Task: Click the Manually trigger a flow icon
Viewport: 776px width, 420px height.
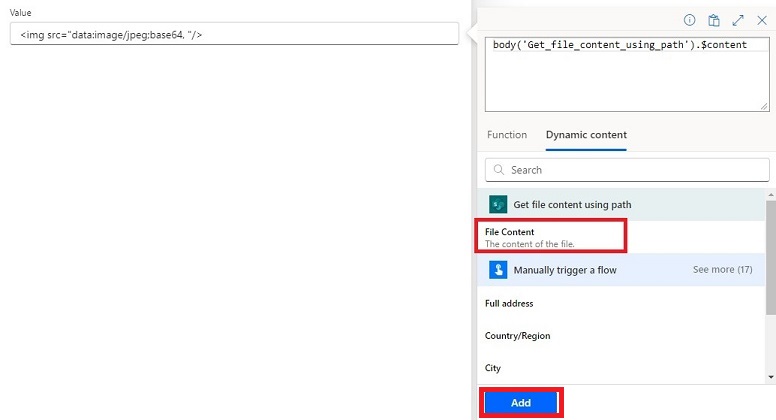Action: [x=498, y=270]
